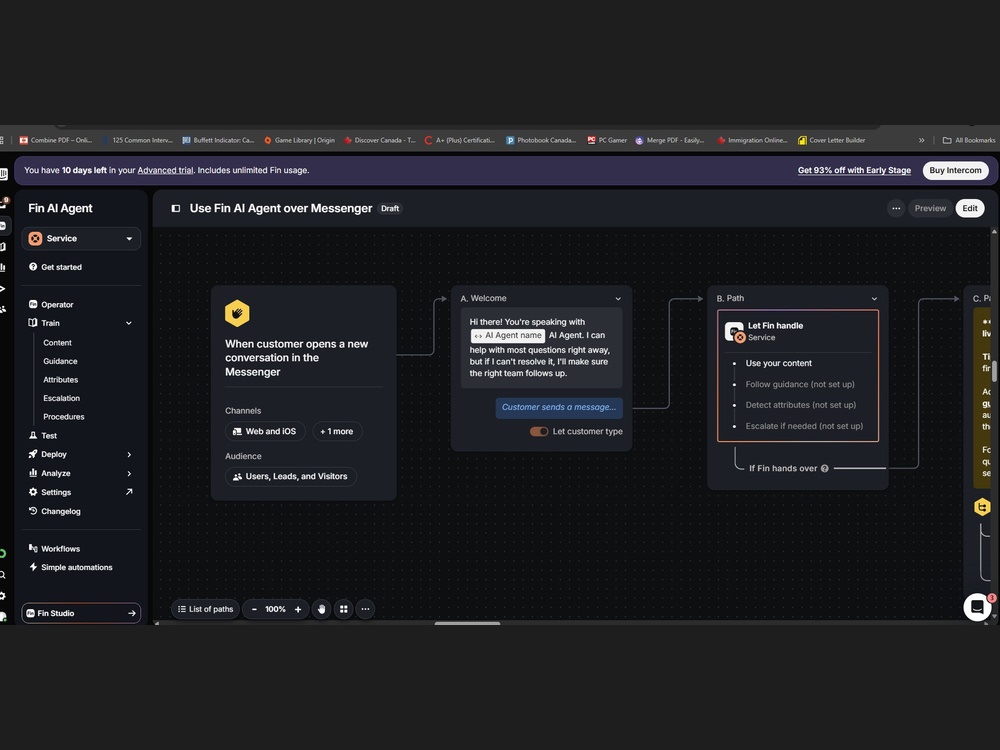Open the PC Gamer bookmark
Image resolution: width=1000 pixels, height=750 pixels.
(607, 140)
